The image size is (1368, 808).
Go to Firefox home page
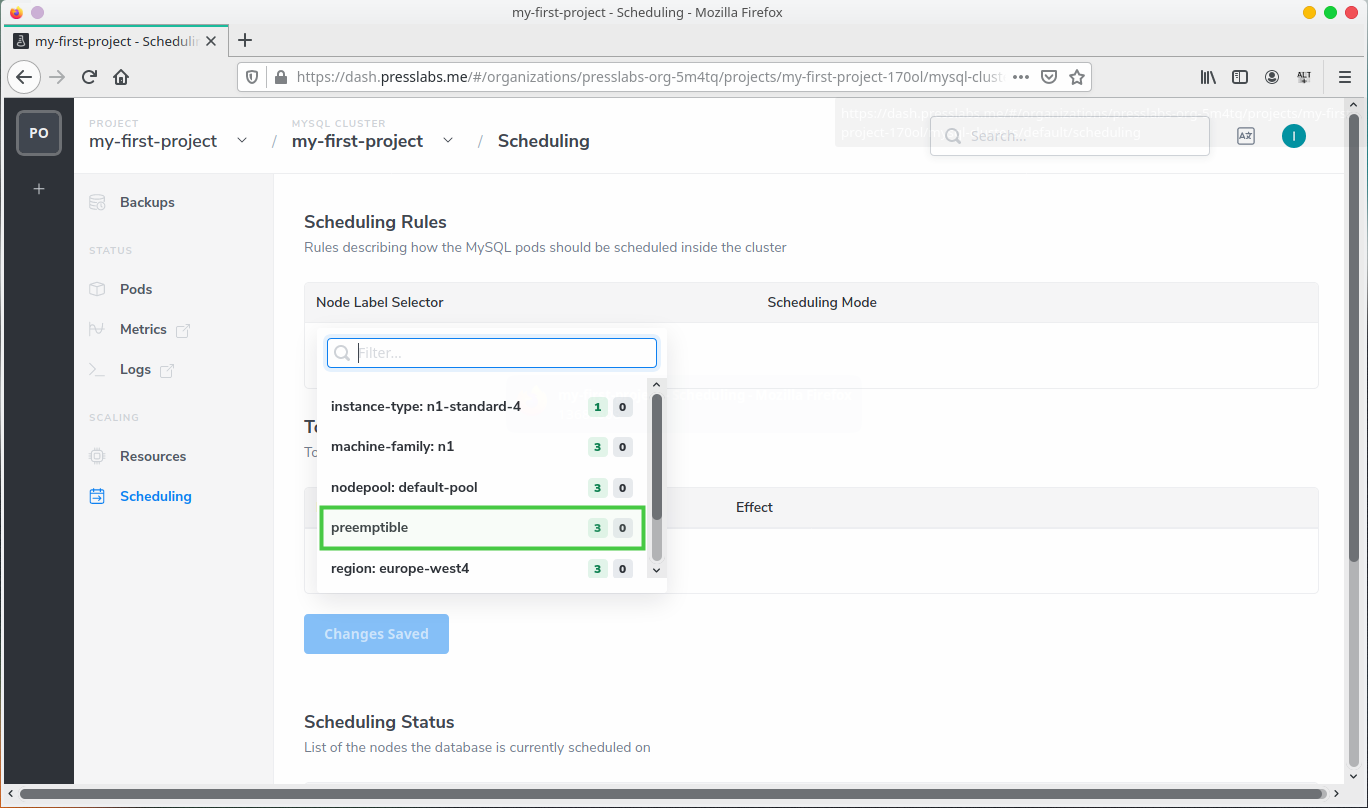click(121, 77)
